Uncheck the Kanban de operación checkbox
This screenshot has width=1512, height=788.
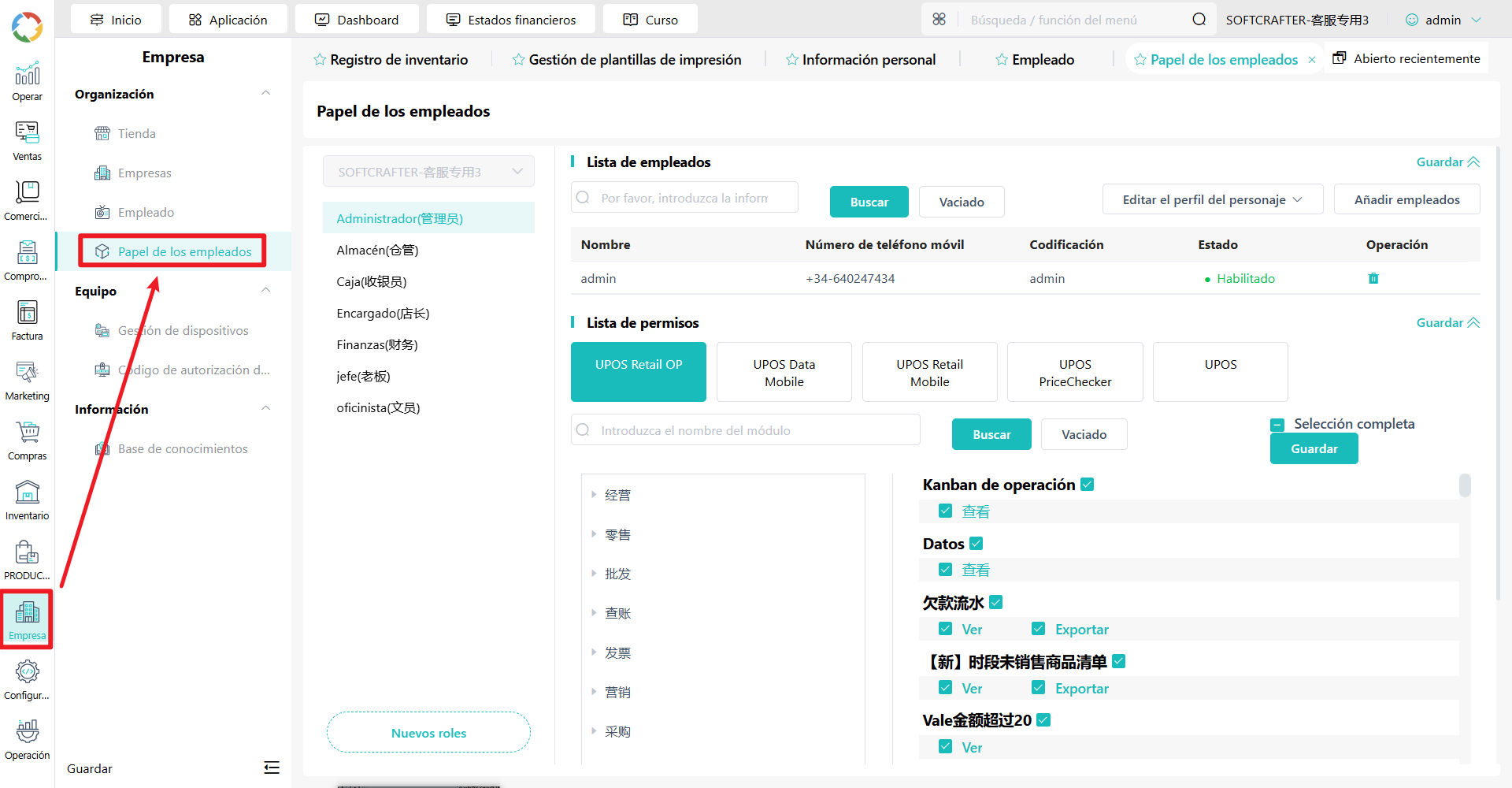tap(1088, 485)
